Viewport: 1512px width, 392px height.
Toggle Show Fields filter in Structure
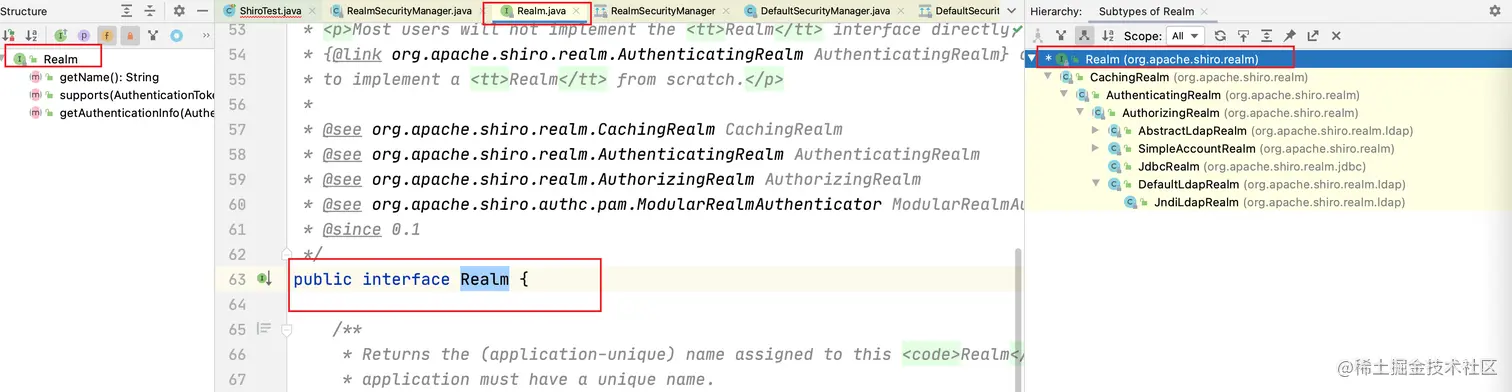coord(107,36)
